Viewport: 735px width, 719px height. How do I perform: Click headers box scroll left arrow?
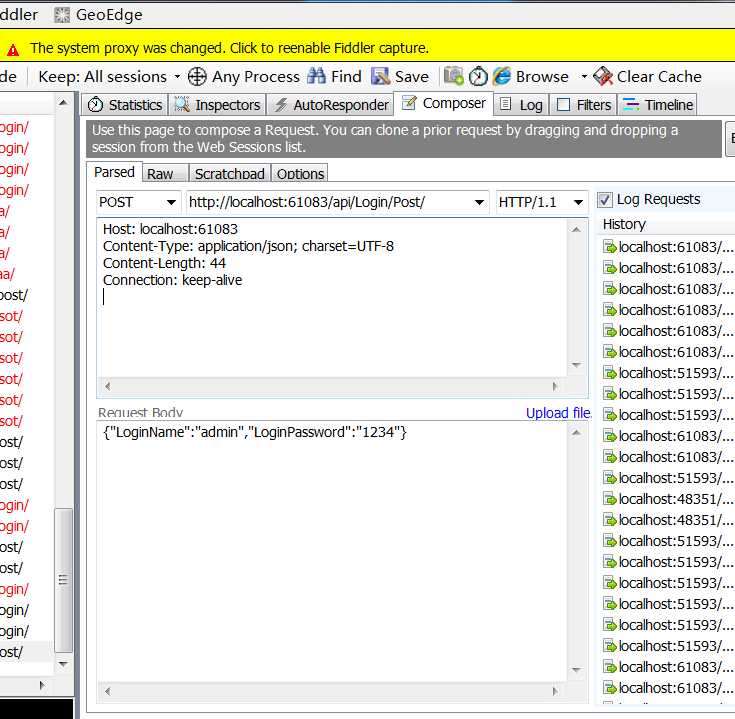107,386
